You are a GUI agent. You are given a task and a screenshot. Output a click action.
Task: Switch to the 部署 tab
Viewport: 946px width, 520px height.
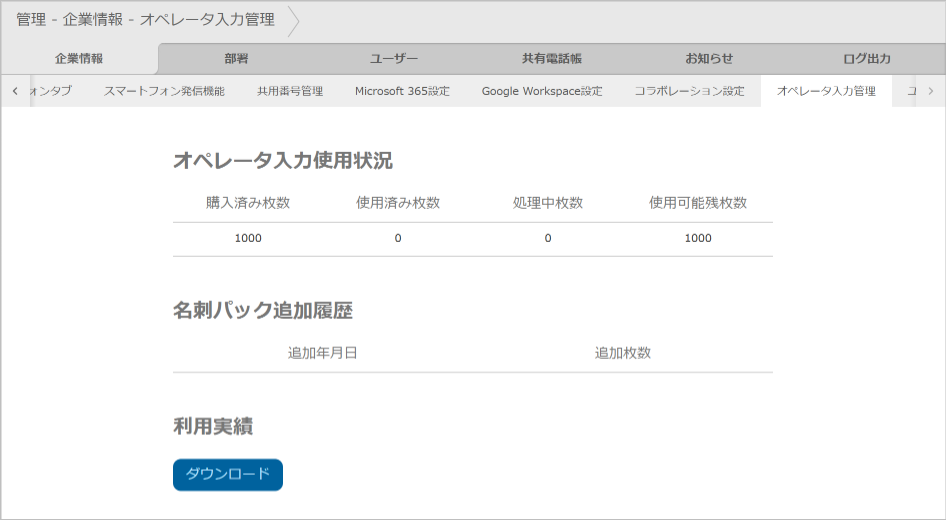[x=236, y=59]
